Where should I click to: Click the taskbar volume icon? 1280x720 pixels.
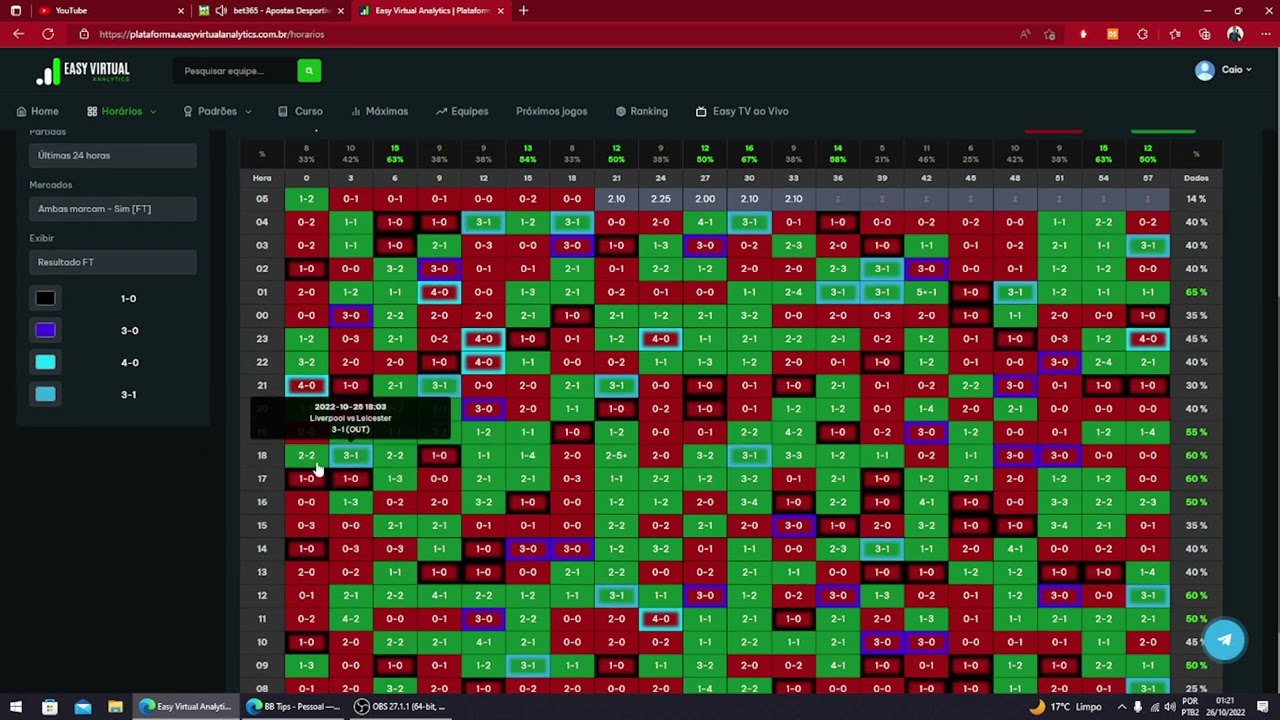pos(1169,707)
